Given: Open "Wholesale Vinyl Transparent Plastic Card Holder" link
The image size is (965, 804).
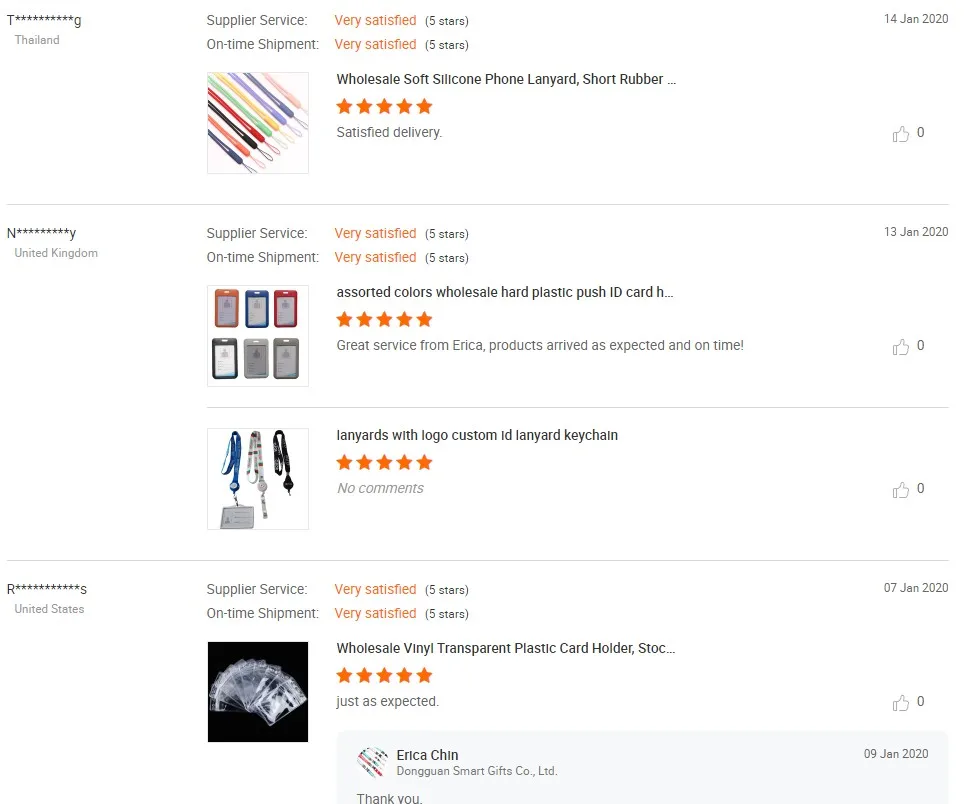Looking at the screenshot, I should (x=505, y=648).
